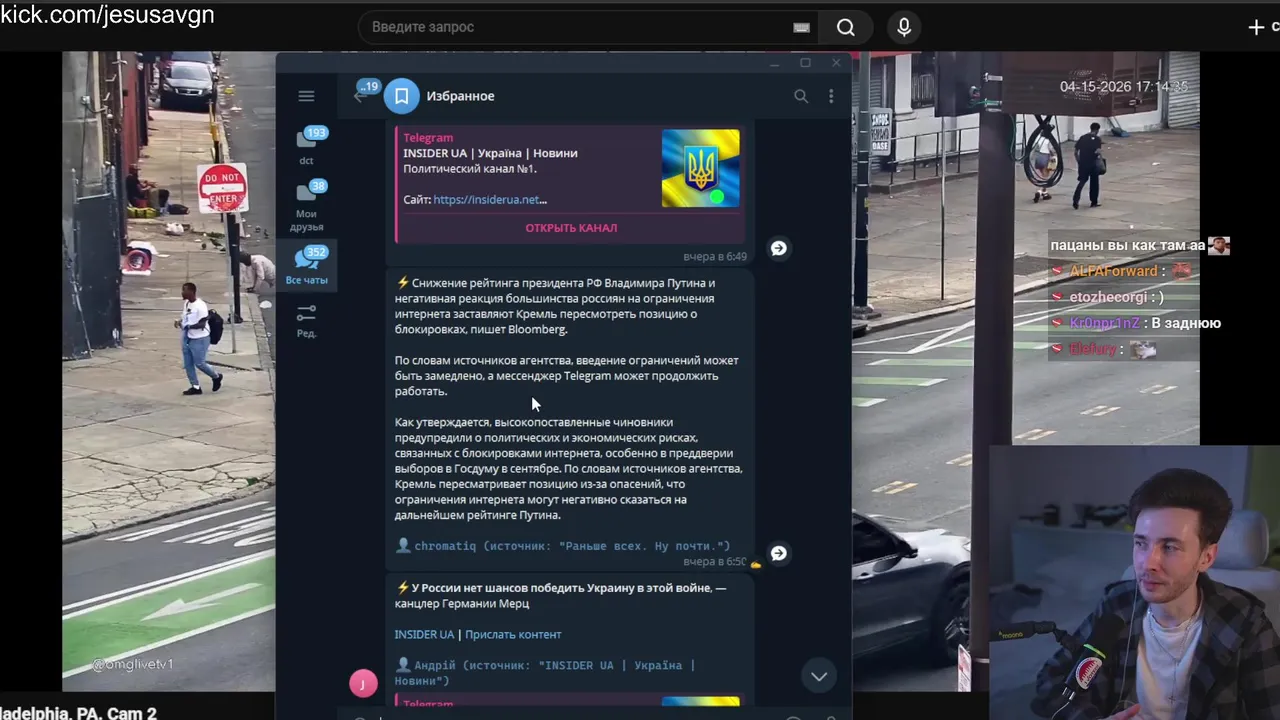Close the Telegram window
Image resolution: width=1280 pixels, height=720 pixels.
tap(836, 63)
